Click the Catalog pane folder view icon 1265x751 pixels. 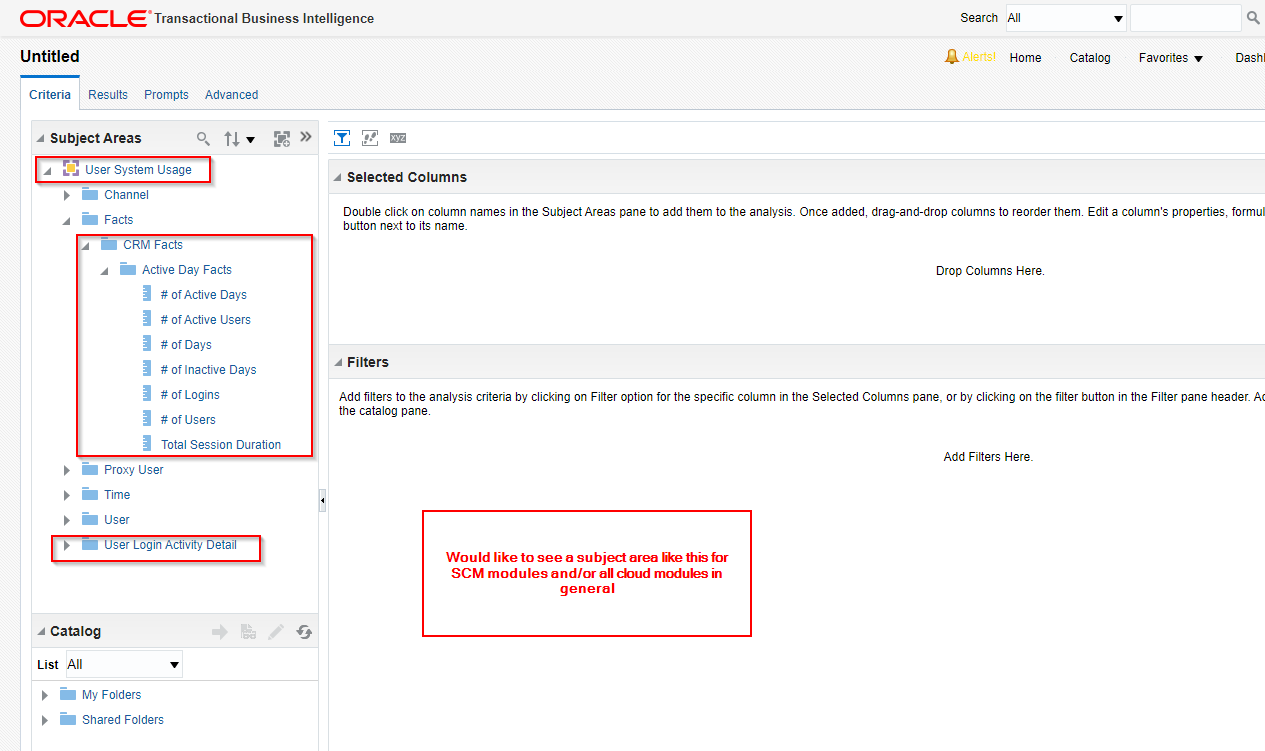tap(248, 632)
